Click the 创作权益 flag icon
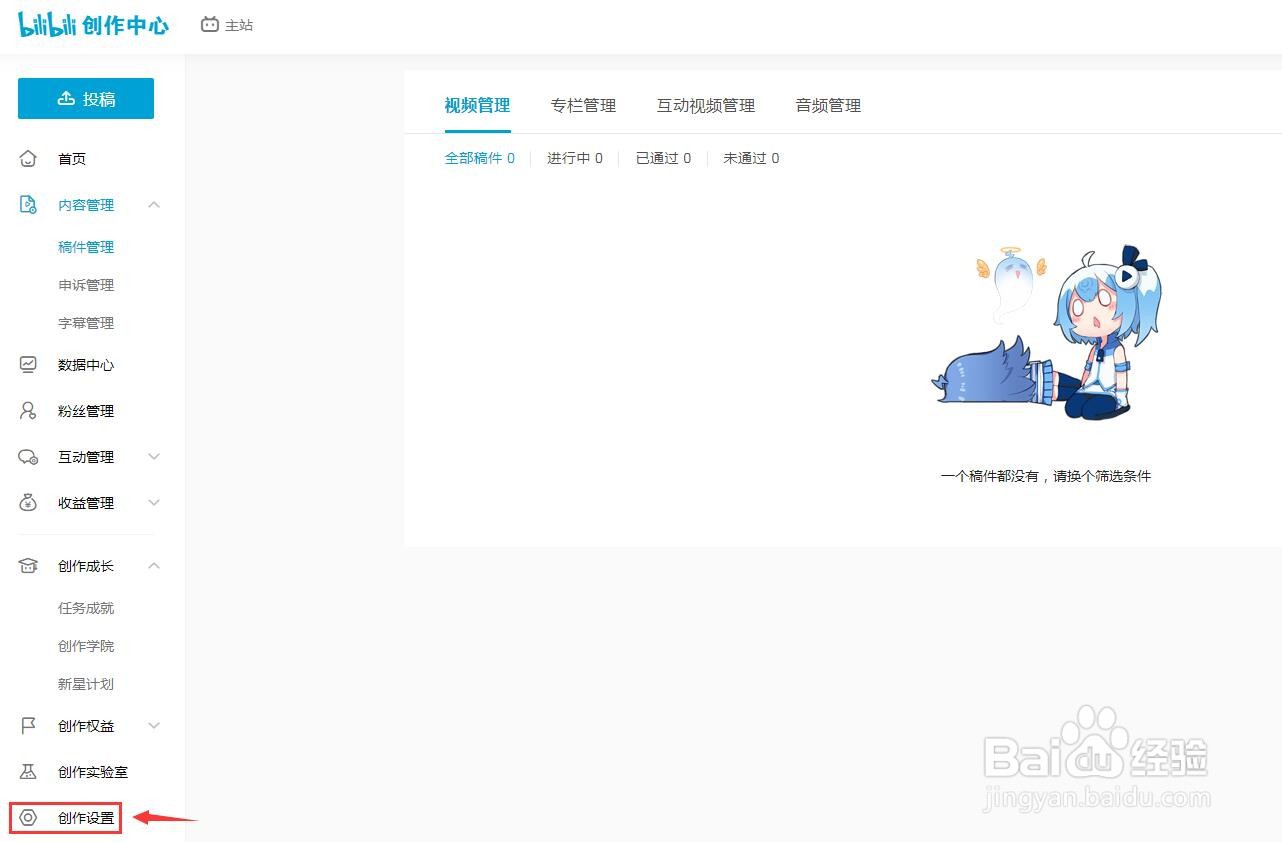The image size is (1282, 842). pyautogui.click(x=28, y=726)
